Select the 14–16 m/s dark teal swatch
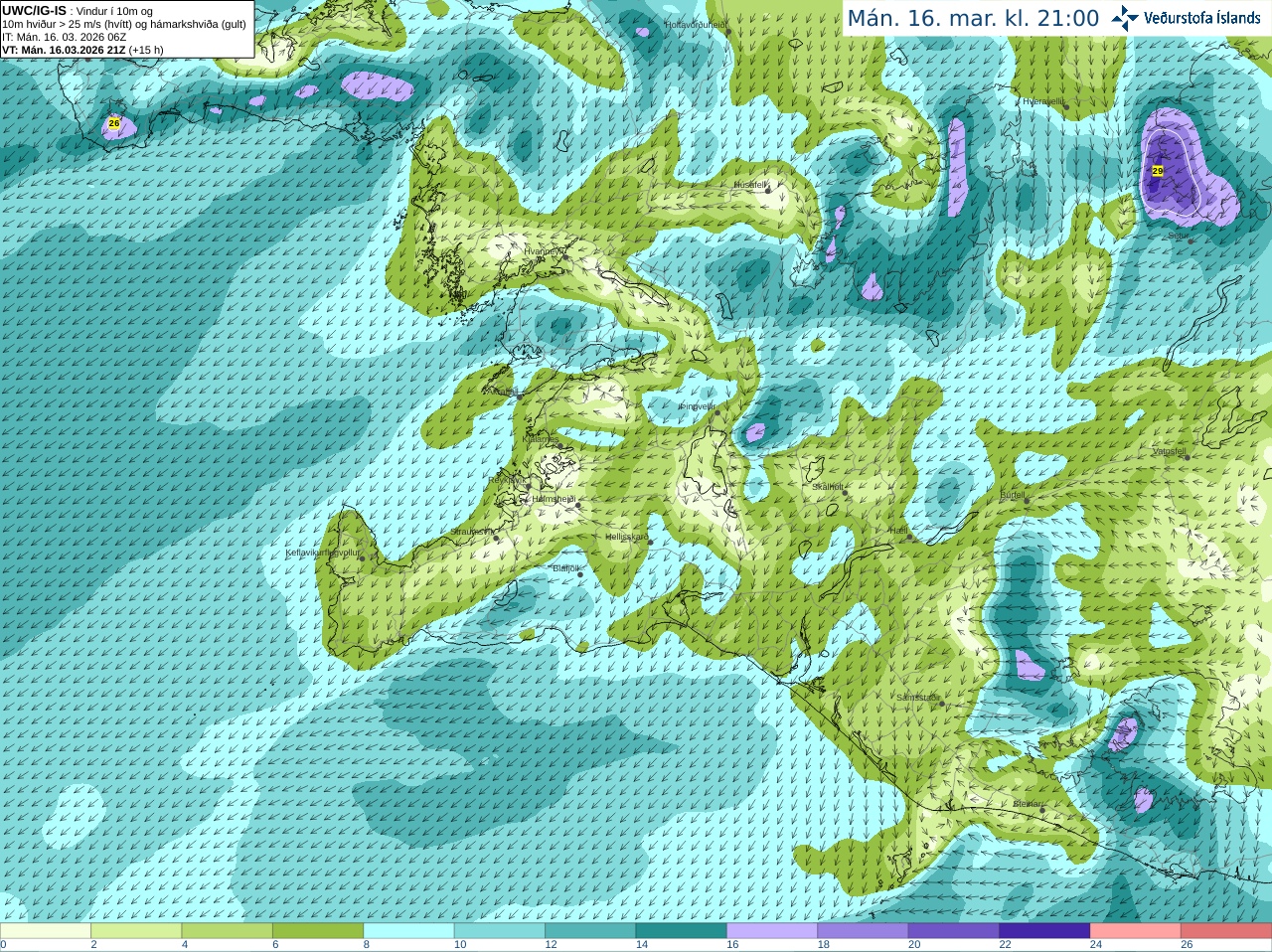The height and width of the screenshot is (952, 1272). click(682, 931)
